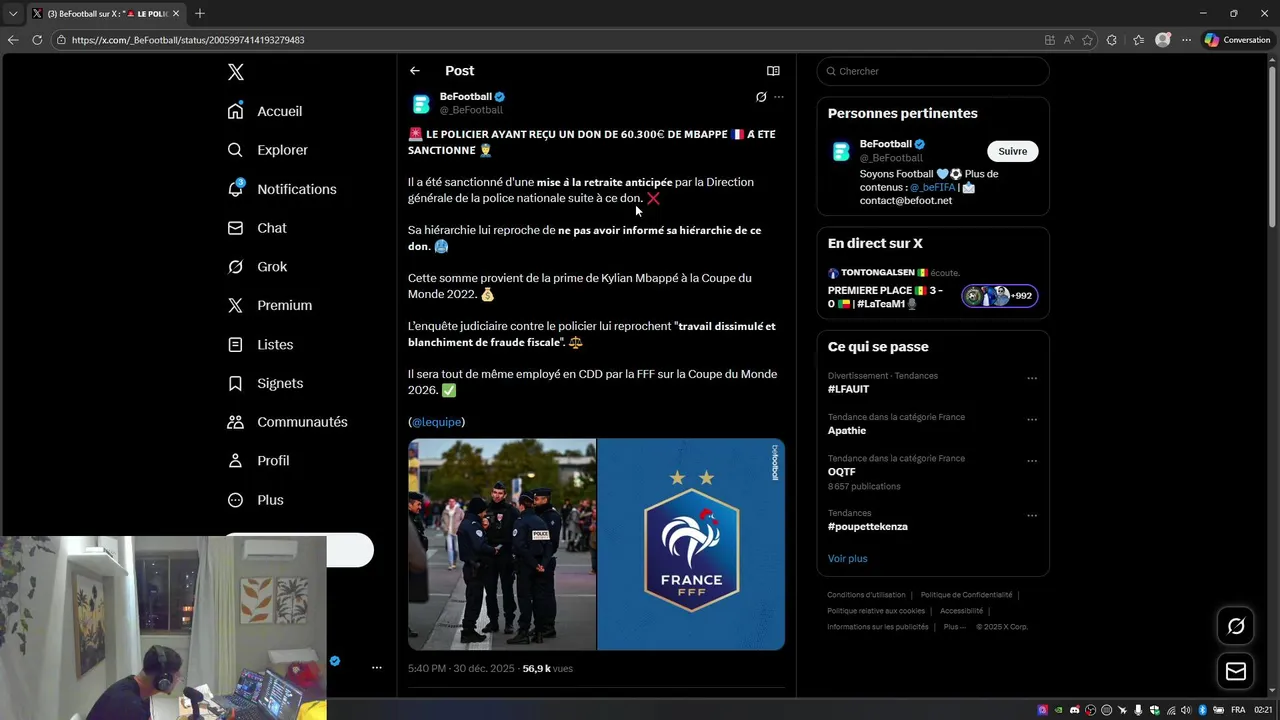Open Copilot Conversation button
Viewport: 1280px width, 720px height.
(1238, 40)
